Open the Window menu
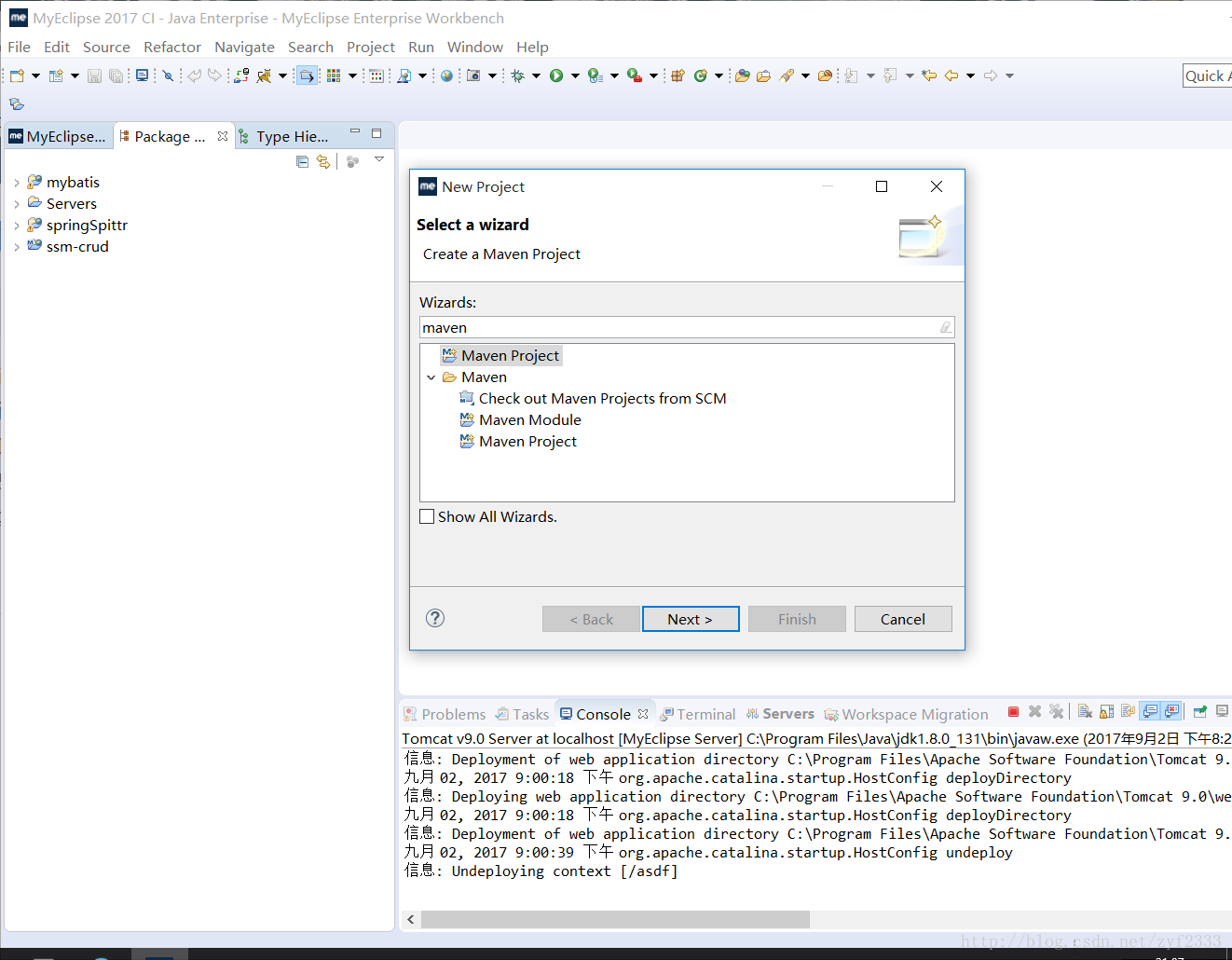This screenshot has width=1232, height=960. pos(475,47)
